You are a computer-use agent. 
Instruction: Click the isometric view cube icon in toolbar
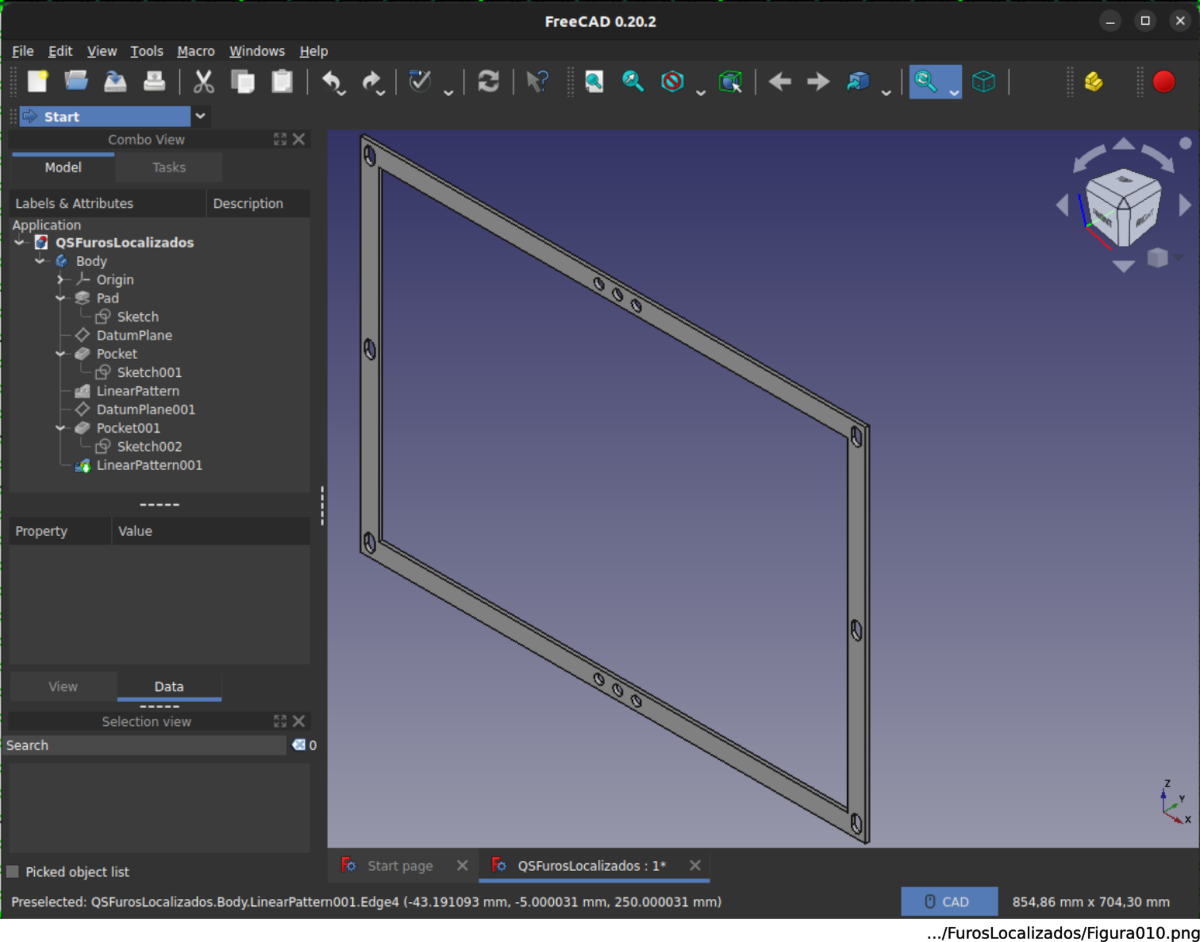[984, 82]
